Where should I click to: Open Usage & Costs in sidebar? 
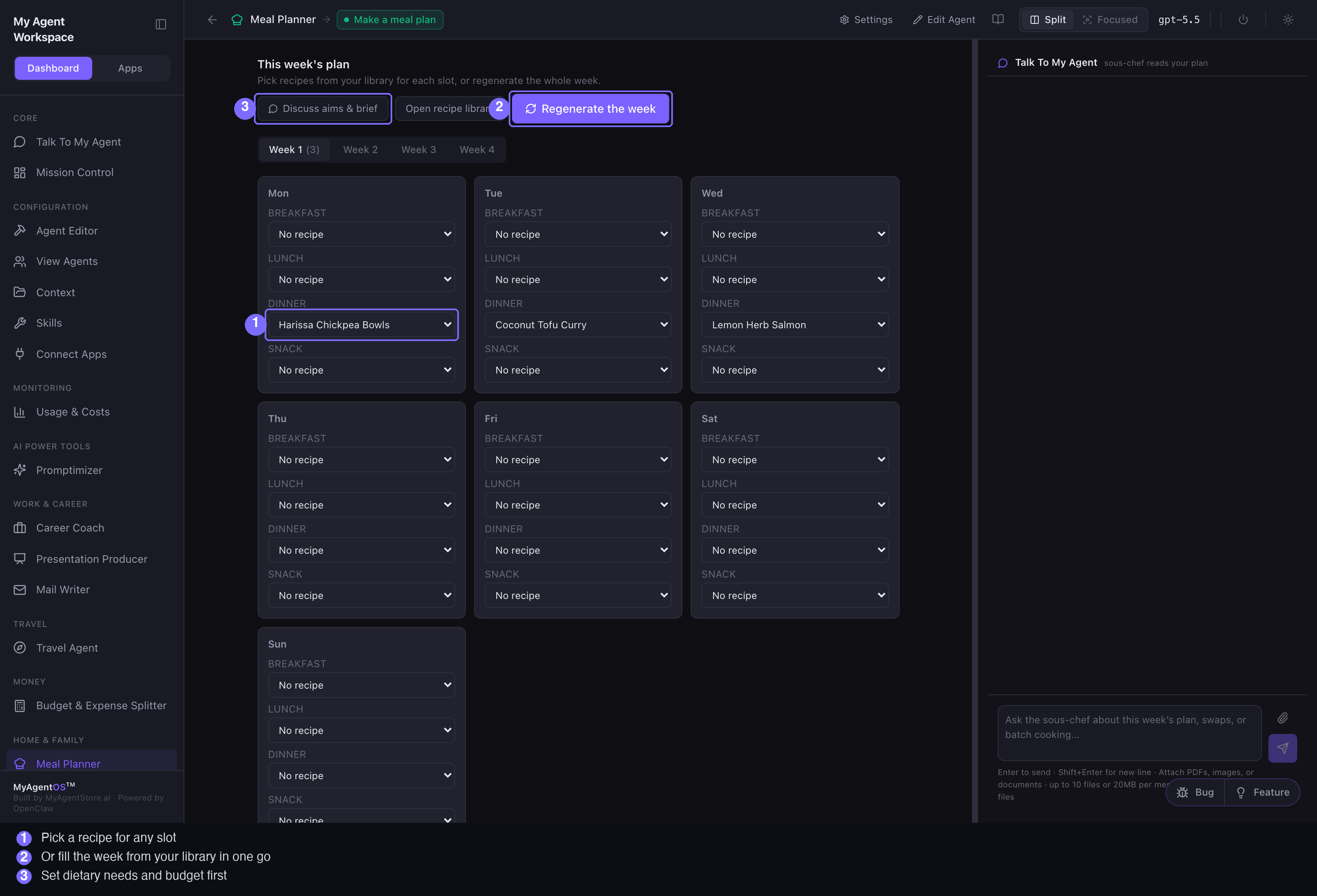(73, 412)
